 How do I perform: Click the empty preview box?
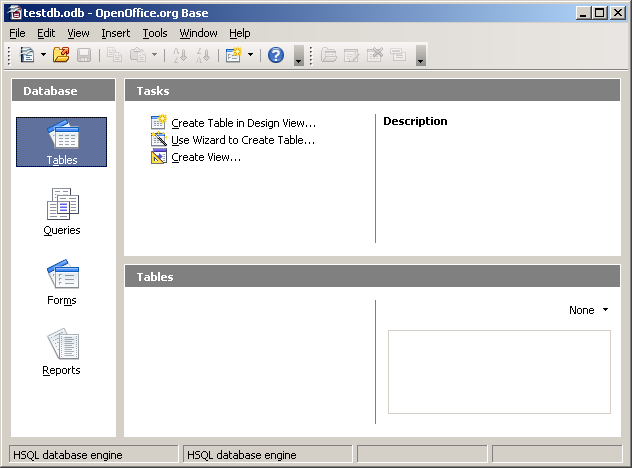coord(499,372)
